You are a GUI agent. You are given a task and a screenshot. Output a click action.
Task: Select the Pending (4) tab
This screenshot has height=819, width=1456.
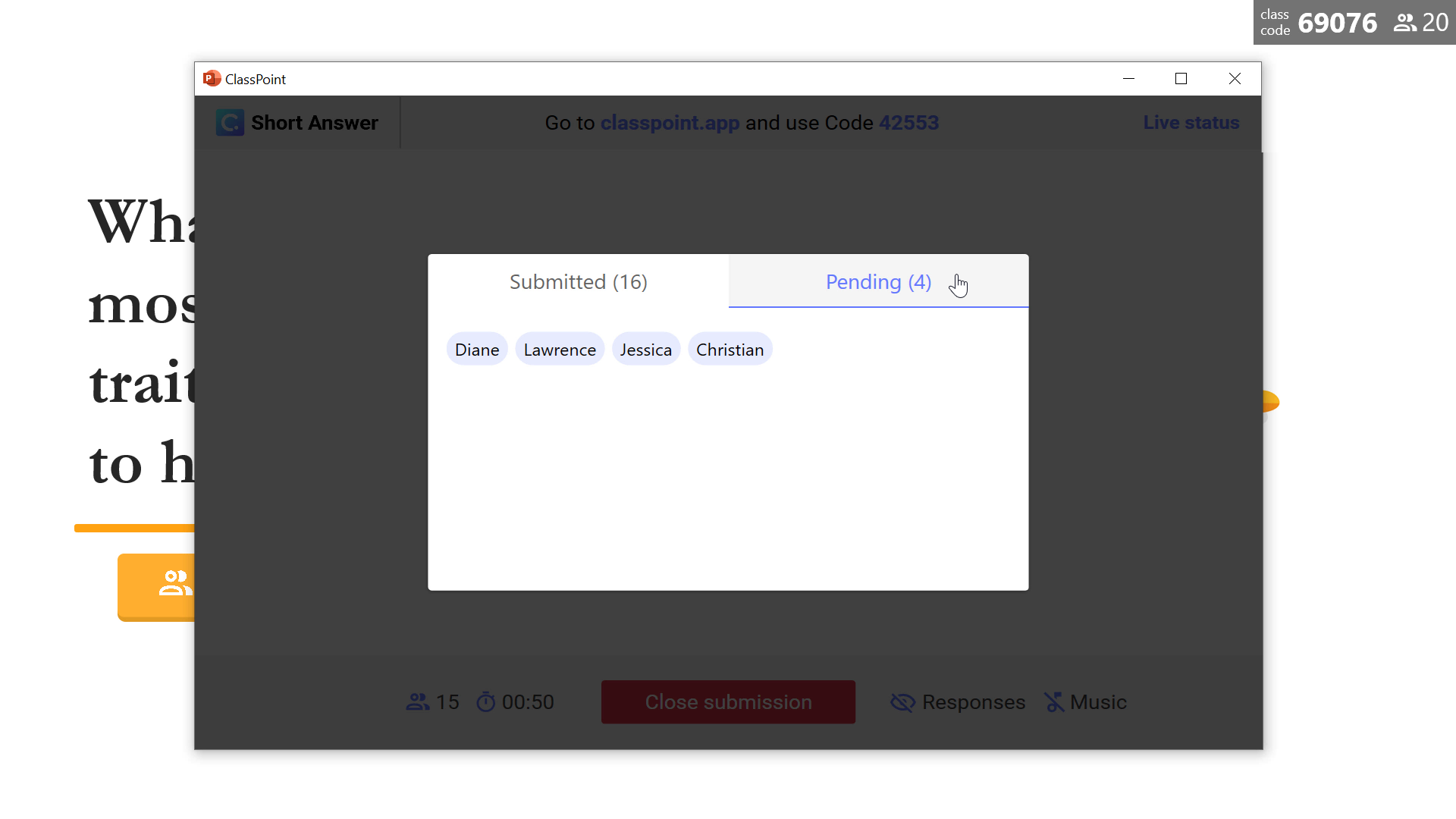coord(878,280)
